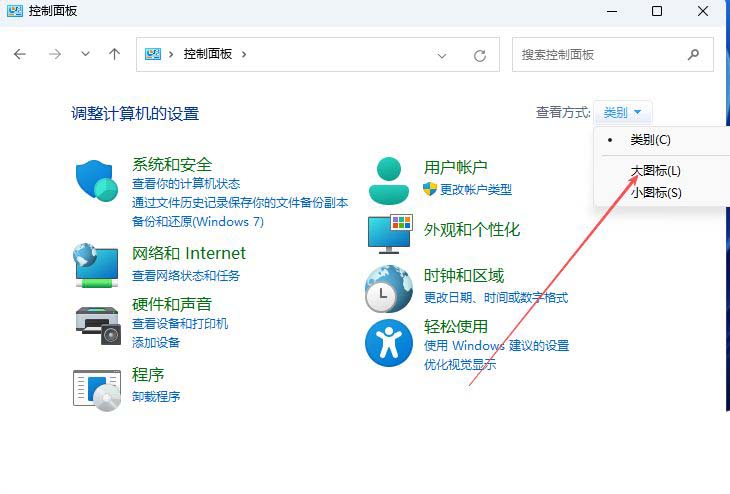Open the 程序 category
This screenshot has width=730, height=494.
tap(148, 374)
